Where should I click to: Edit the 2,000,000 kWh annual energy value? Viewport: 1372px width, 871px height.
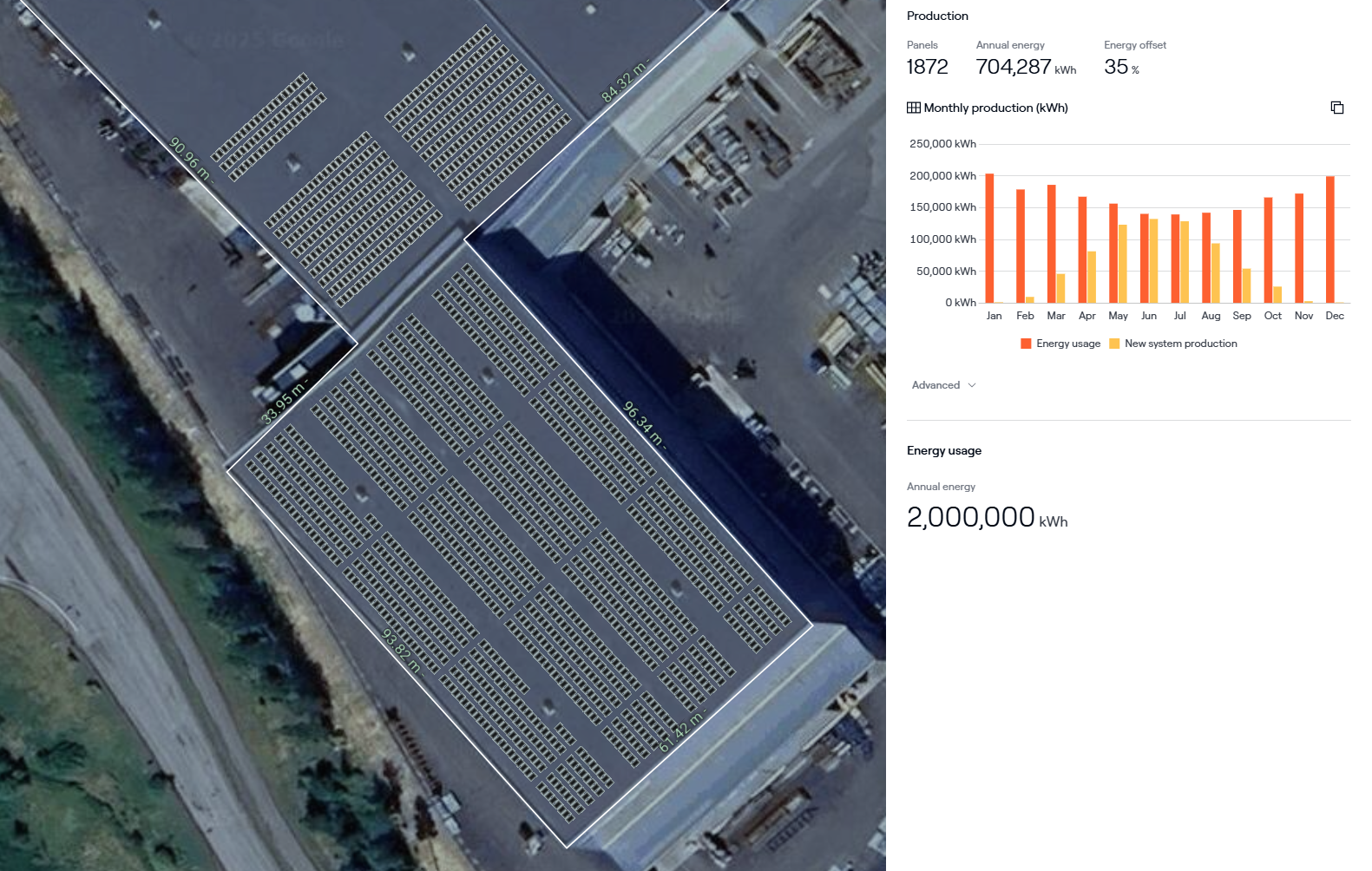(x=970, y=517)
